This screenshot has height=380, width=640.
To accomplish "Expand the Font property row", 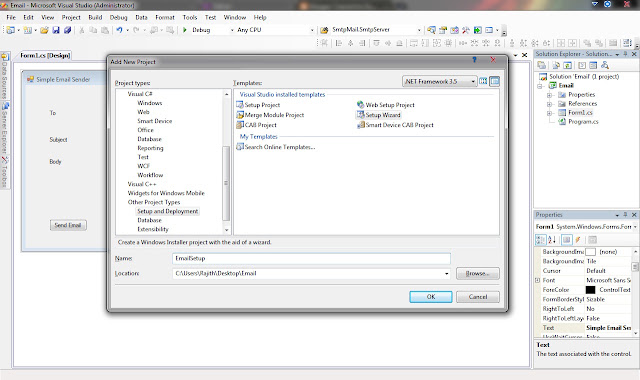I will coord(538,280).
